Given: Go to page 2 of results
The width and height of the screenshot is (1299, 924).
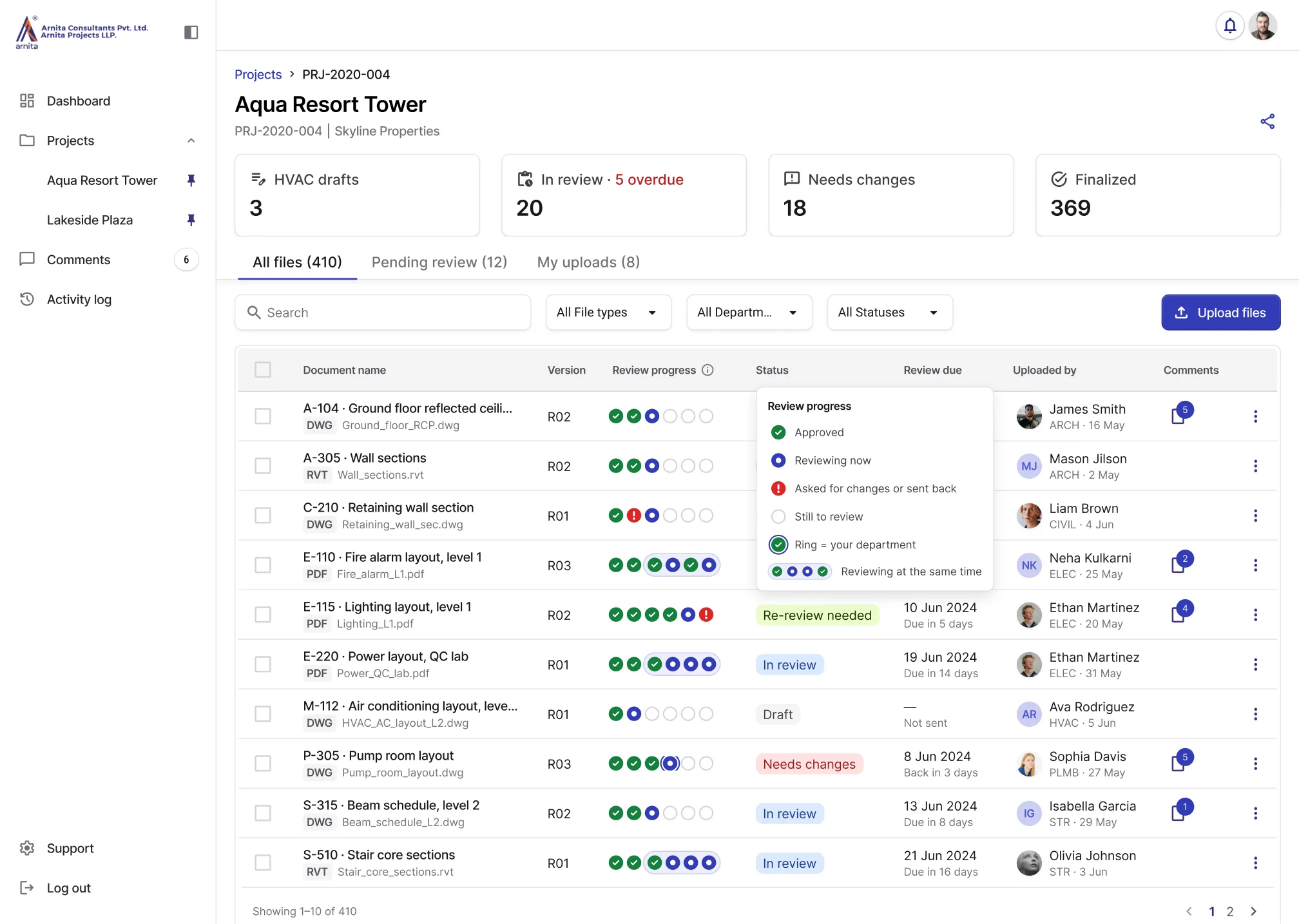Looking at the screenshot, I should pyautogui.click(x=1229, y=911).
